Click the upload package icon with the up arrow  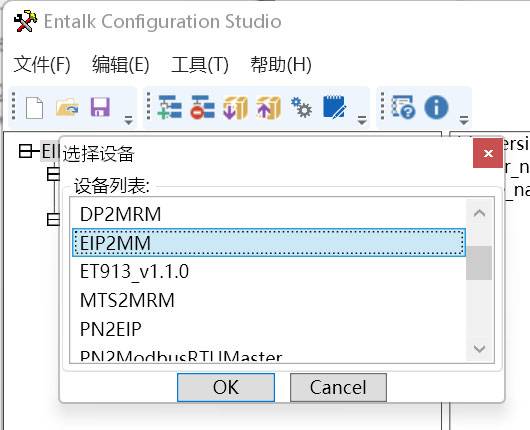point(268,108)
